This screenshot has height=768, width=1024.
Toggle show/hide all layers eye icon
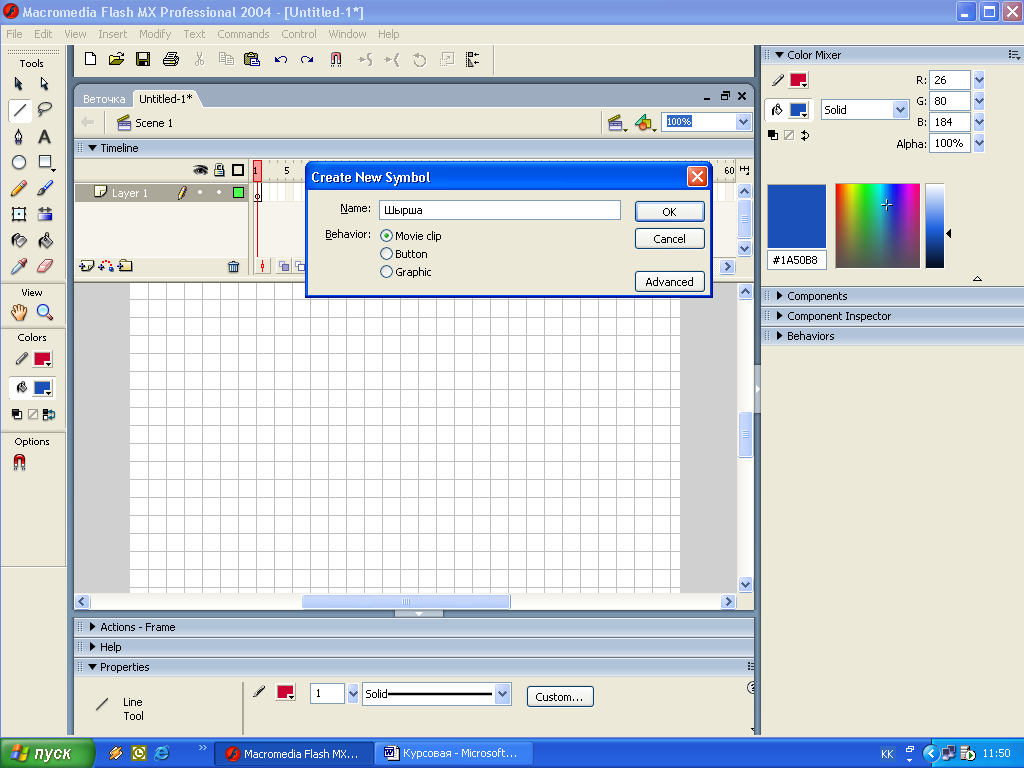tap(200, 170)
